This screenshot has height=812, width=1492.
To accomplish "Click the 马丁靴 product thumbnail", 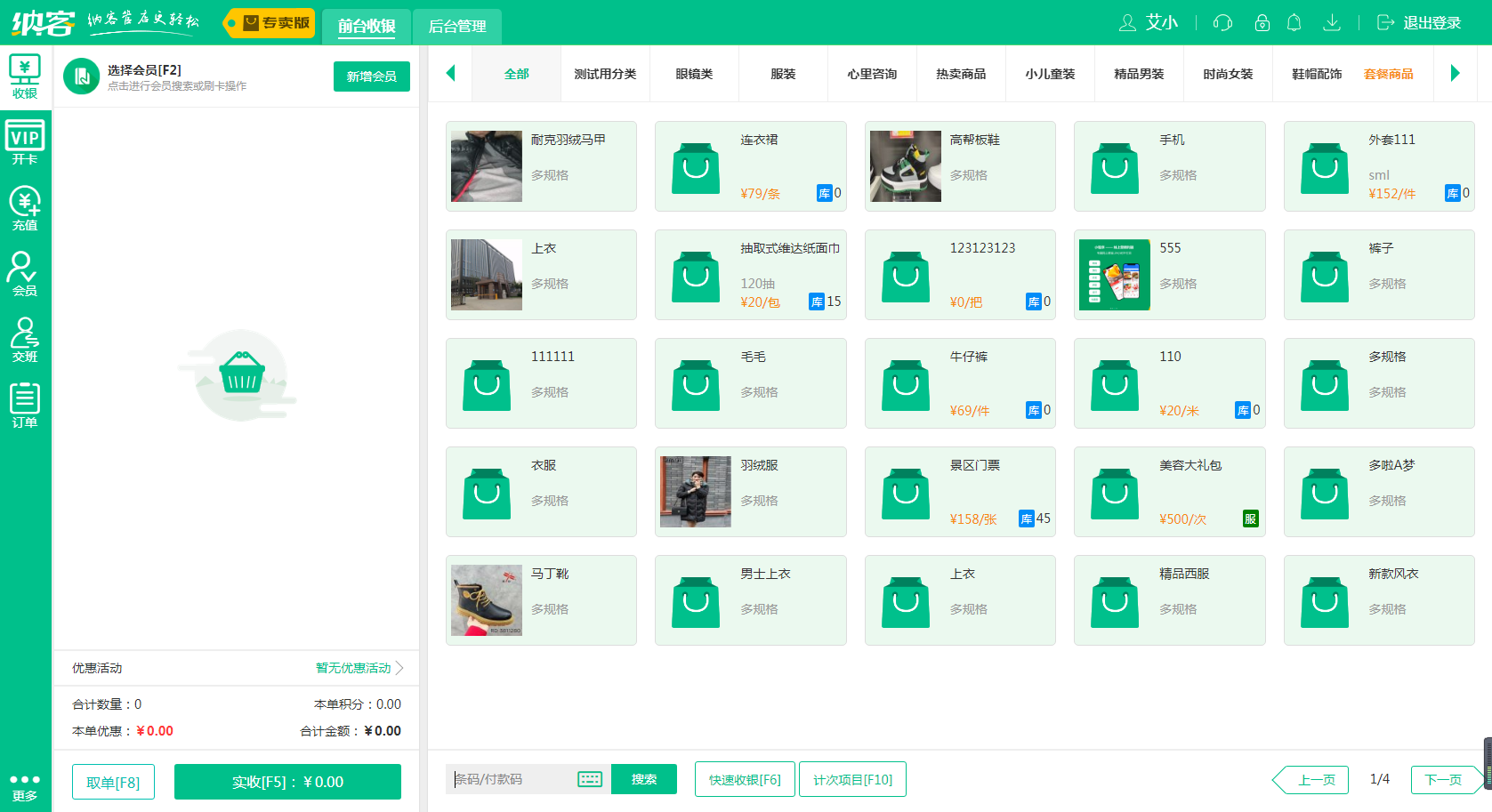I will pos(486,600).
